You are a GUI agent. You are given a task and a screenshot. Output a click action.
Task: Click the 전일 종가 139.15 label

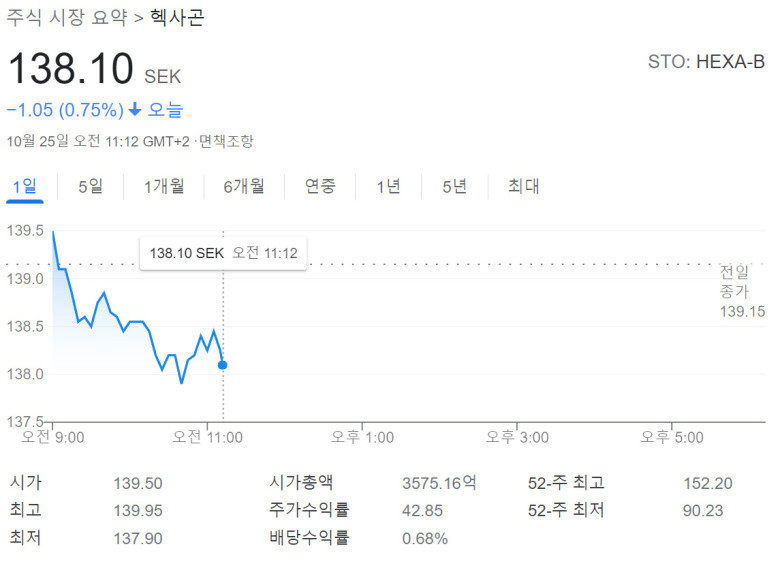742,291
